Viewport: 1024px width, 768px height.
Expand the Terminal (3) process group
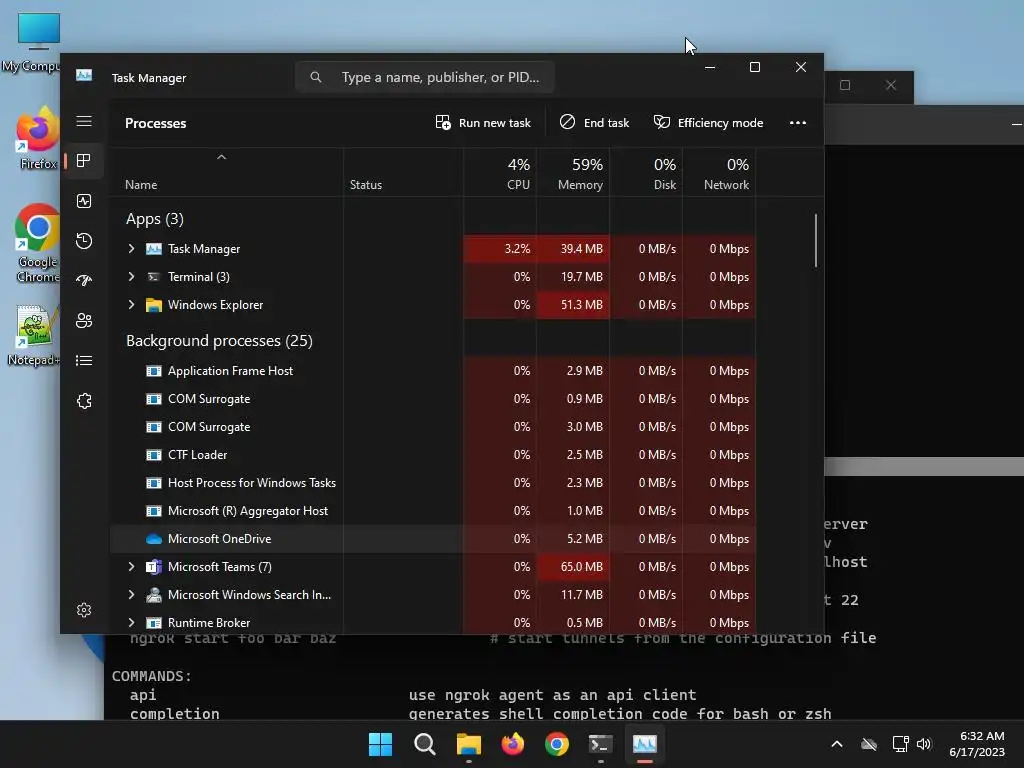(x=131, y=277)
